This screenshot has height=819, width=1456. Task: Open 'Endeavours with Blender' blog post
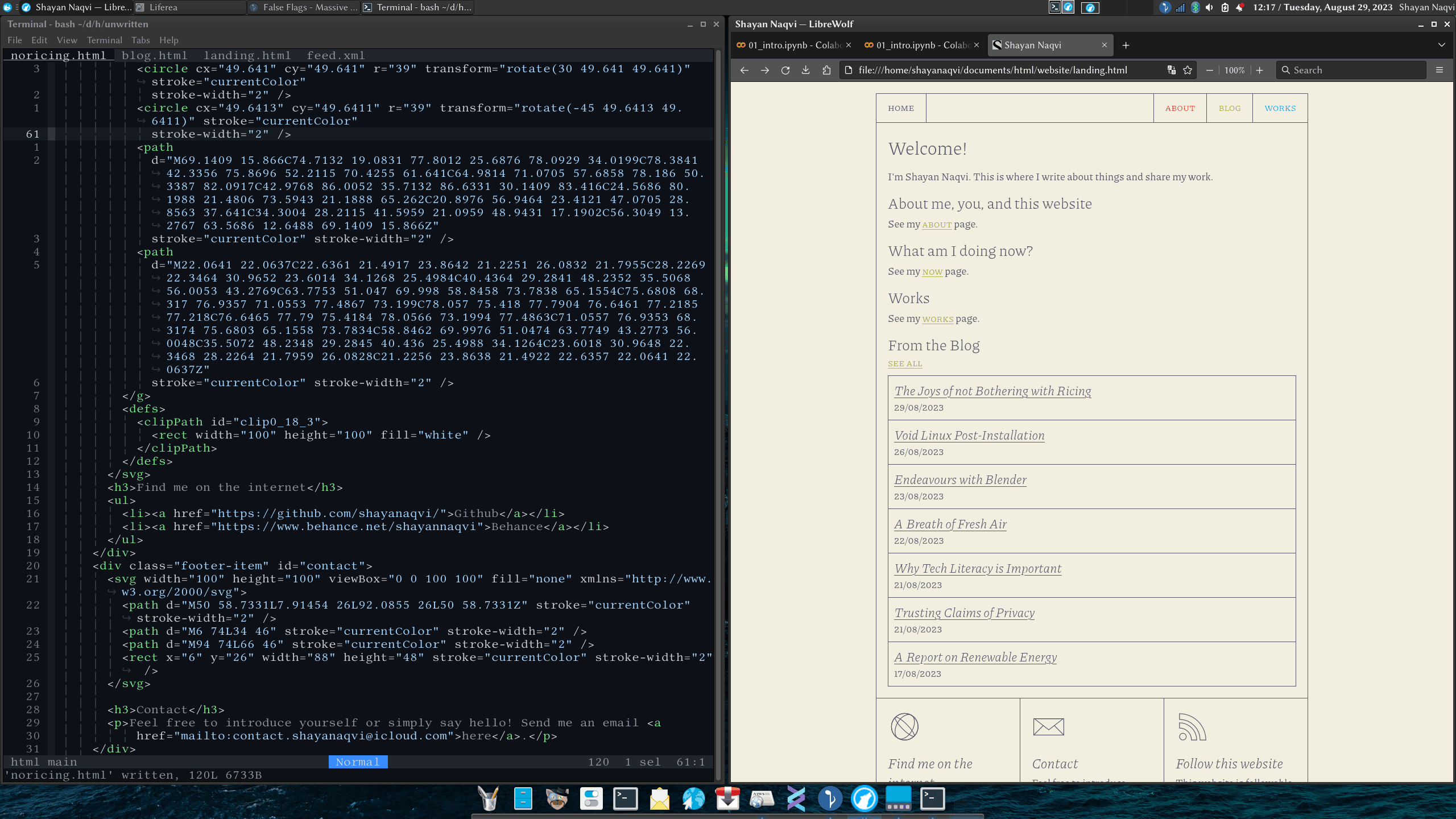coord(960,479)
